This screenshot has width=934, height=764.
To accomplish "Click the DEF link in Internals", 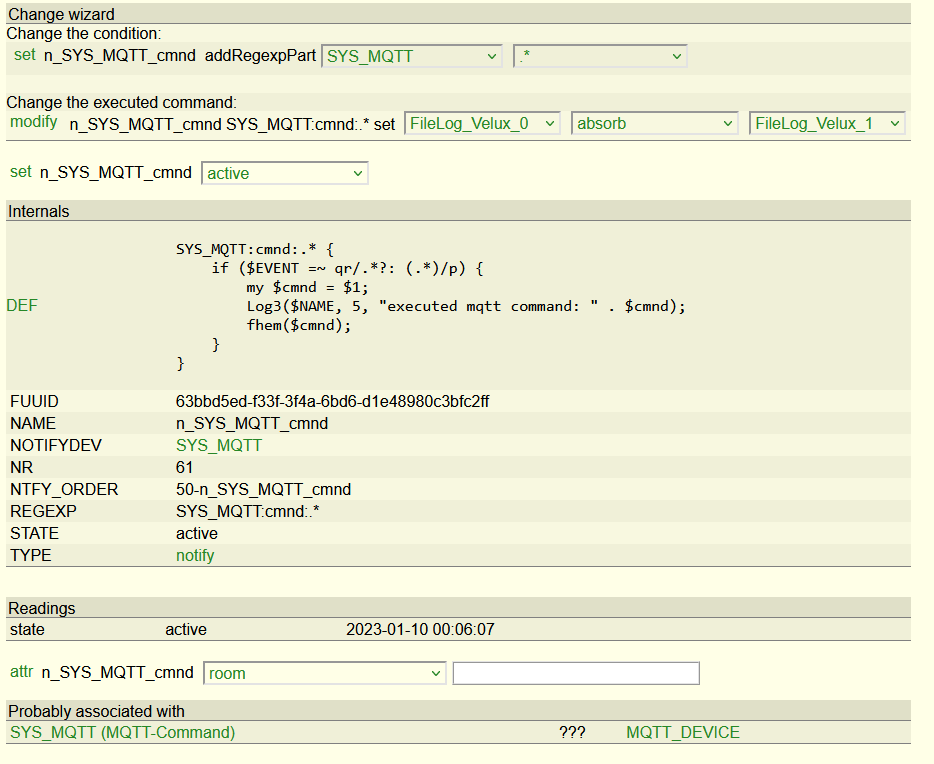I will tap(22, 305).
